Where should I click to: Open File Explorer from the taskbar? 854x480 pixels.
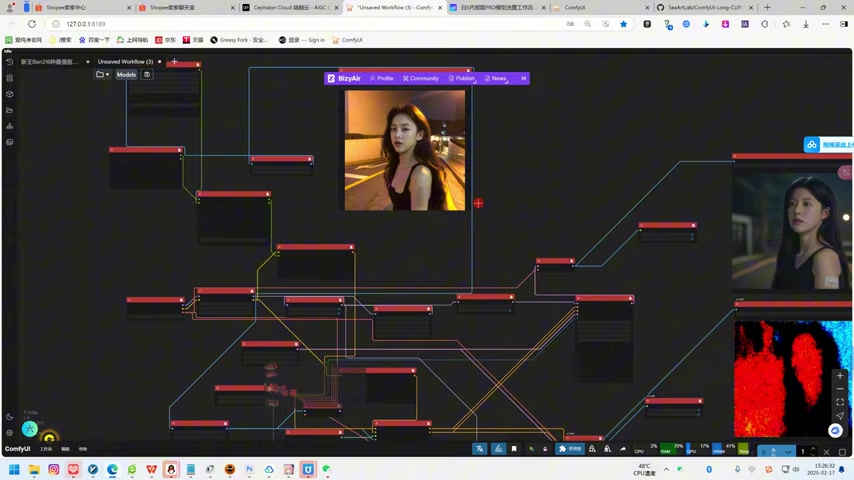(34, 469)
